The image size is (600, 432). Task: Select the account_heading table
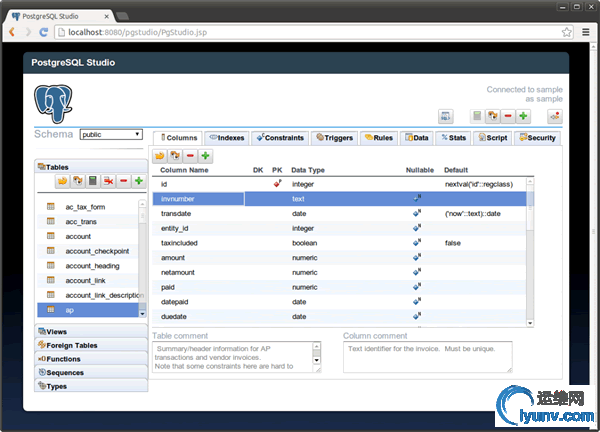pyautogui.click(x=88, y=266)
